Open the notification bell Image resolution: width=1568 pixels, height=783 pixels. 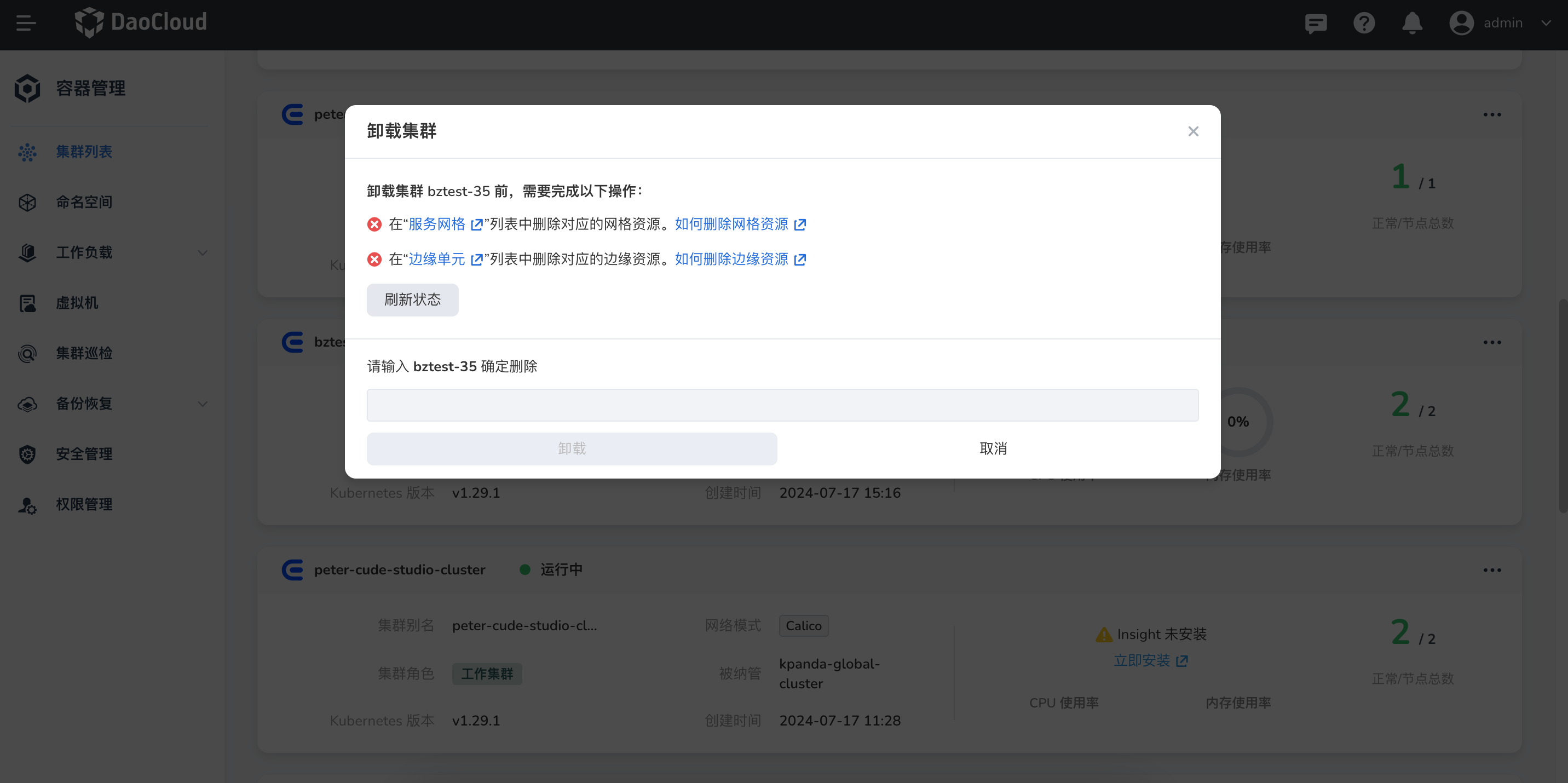click(1411, 23)
